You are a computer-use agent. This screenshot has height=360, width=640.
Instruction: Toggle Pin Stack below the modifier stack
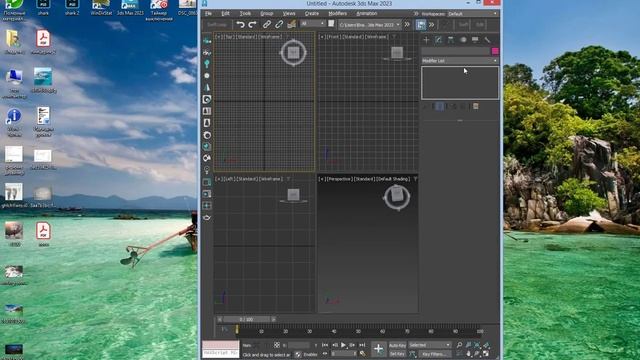(426, 107)
